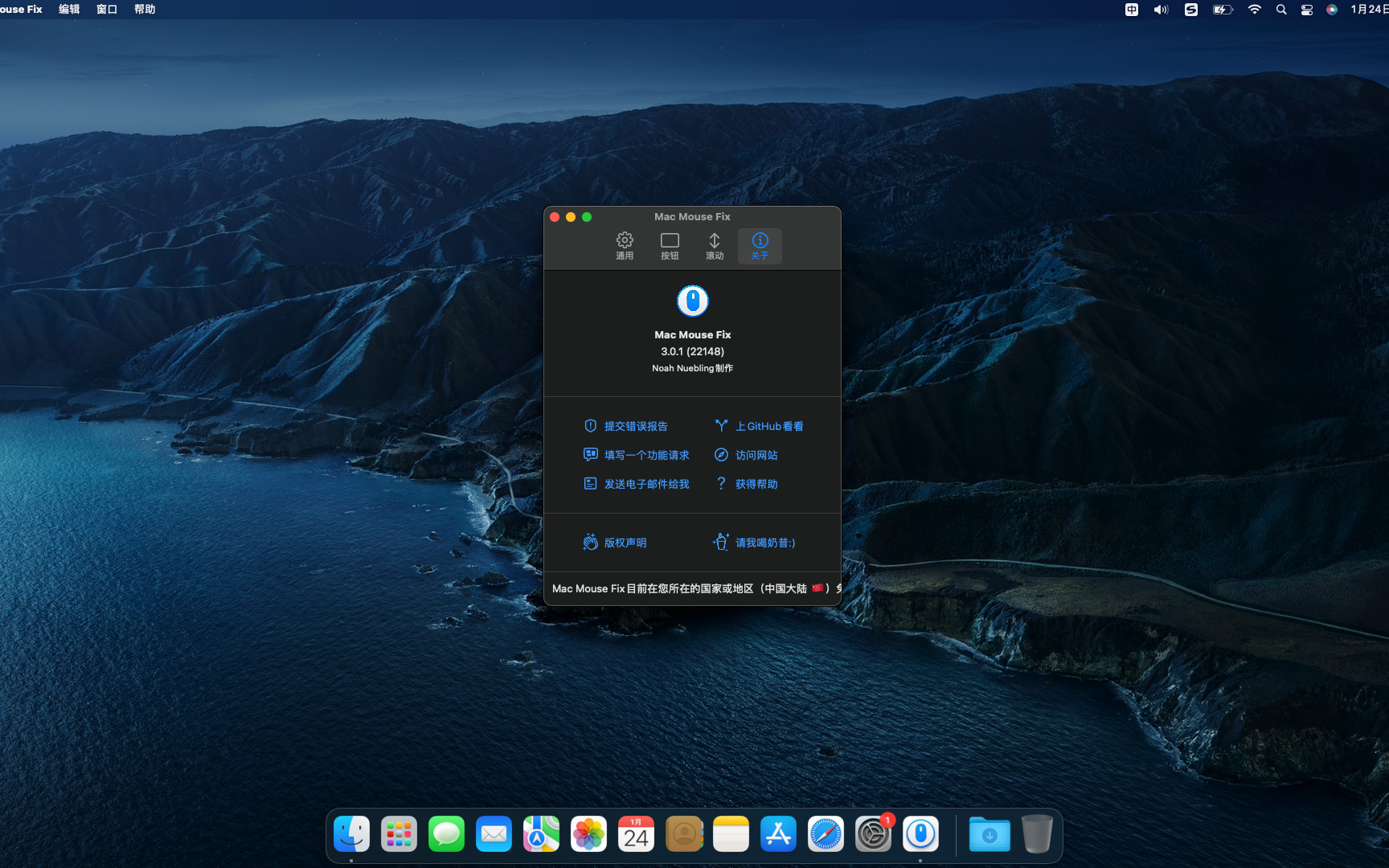
Task: Open Safari from the Dock
Action: tap(826, 834)
